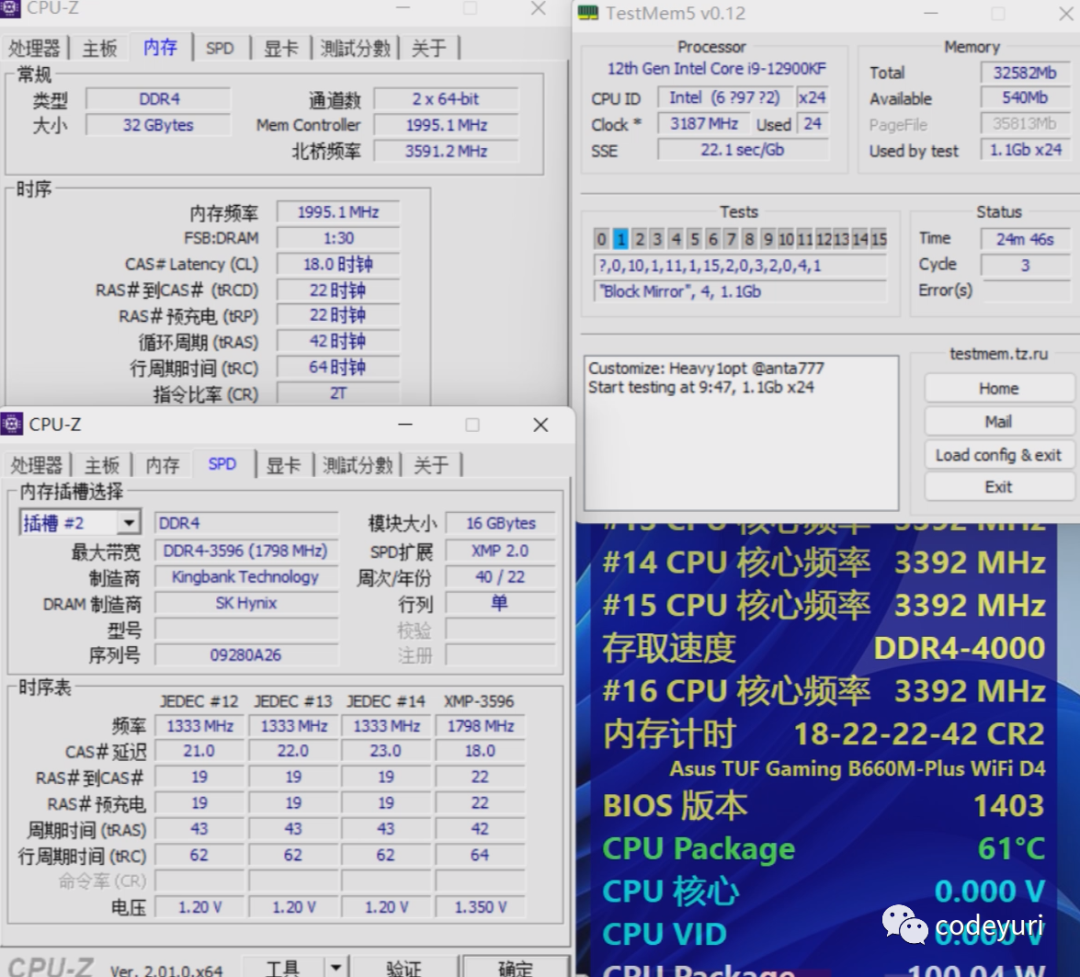This screenshot has width=1080, height=977.
Task: Click the TestMem5 chip icon in the title bar
Action: pyautogui.click(x=588, y=13)
